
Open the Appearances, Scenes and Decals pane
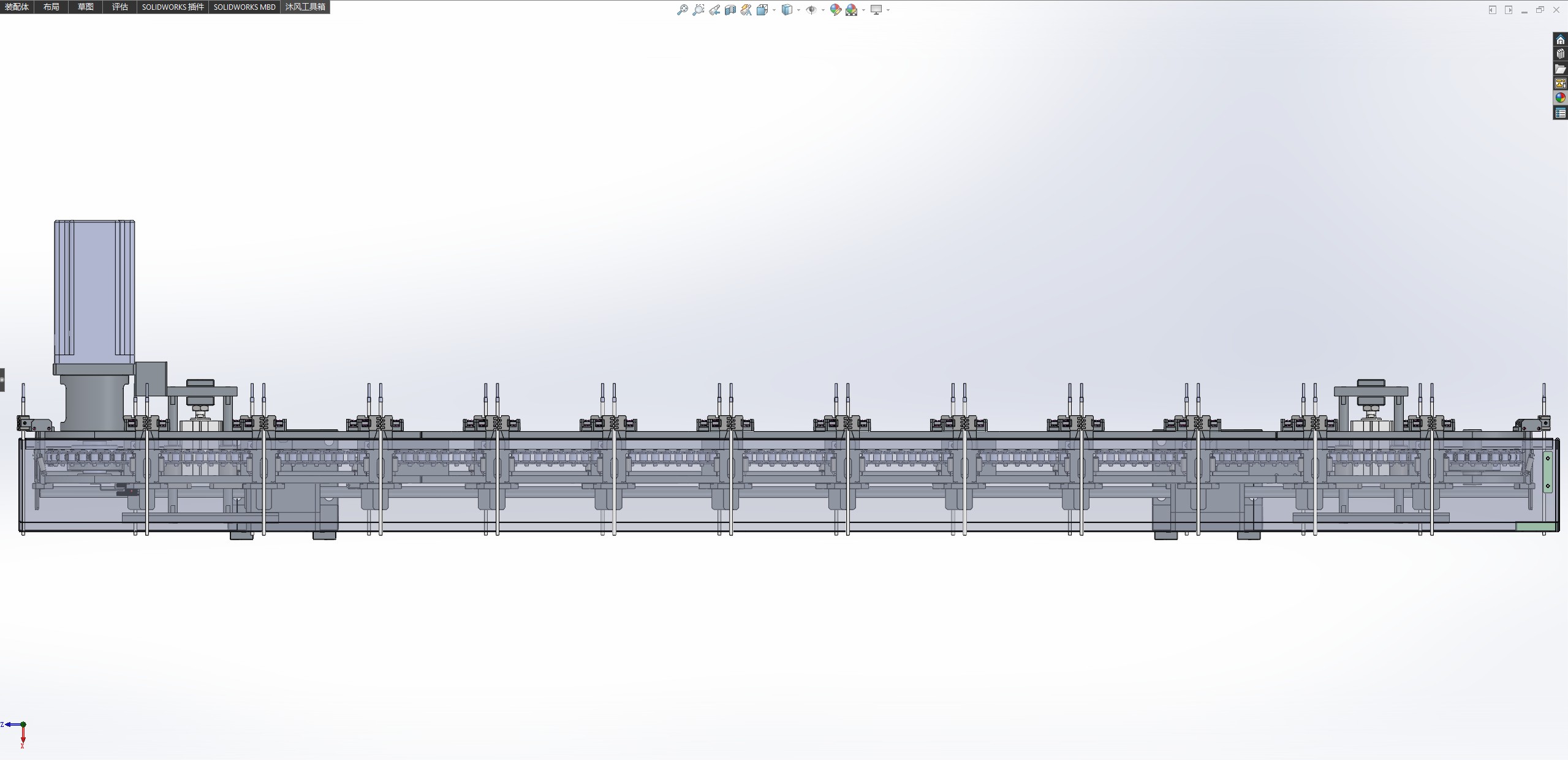[x=1560, y=98]
